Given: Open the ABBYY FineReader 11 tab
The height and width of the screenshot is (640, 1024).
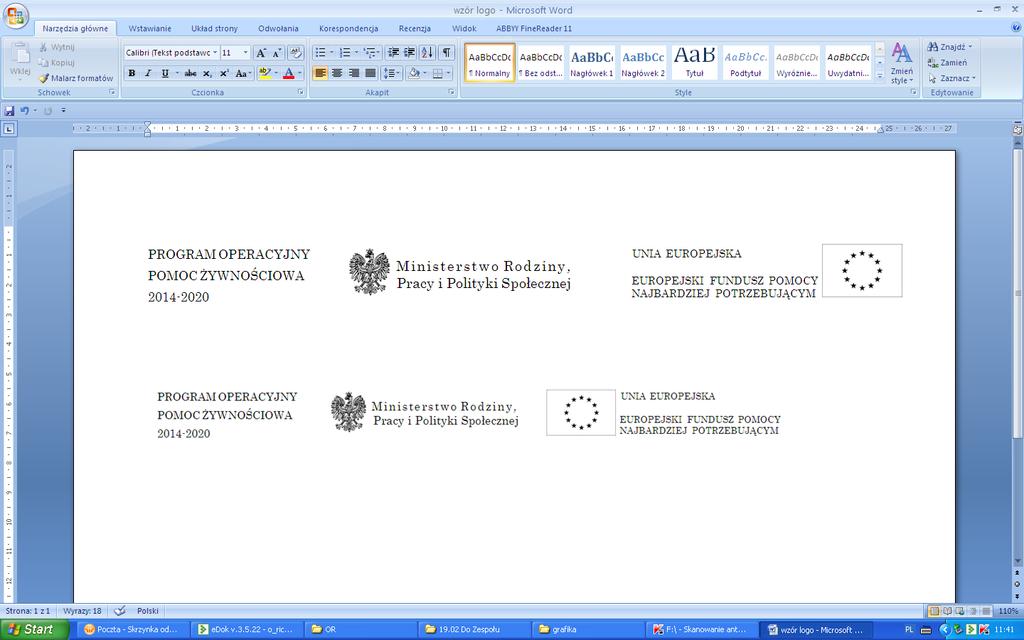Looking at the screenshot, I should tap(534, 29).
